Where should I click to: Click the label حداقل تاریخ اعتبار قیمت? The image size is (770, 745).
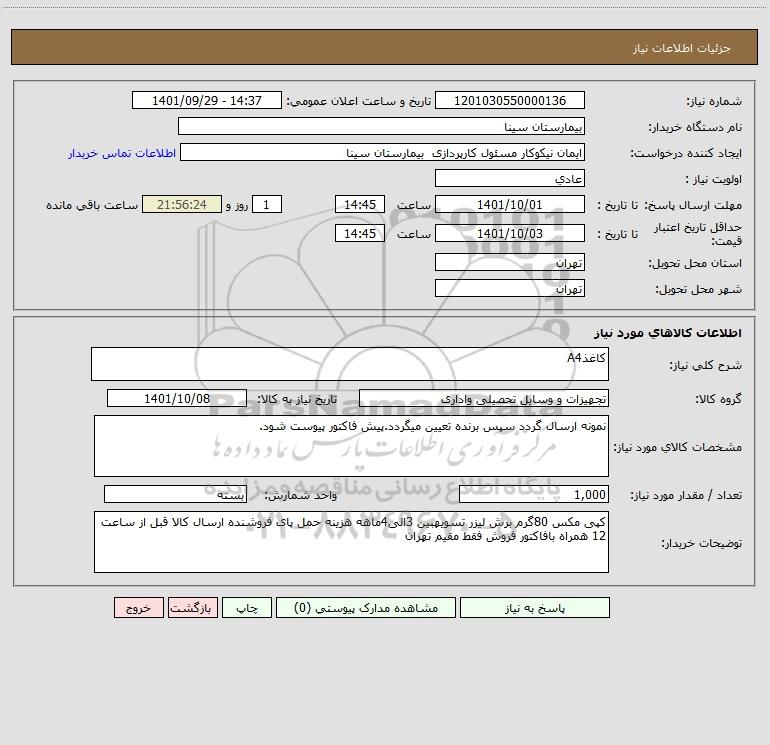pos(698,234)
